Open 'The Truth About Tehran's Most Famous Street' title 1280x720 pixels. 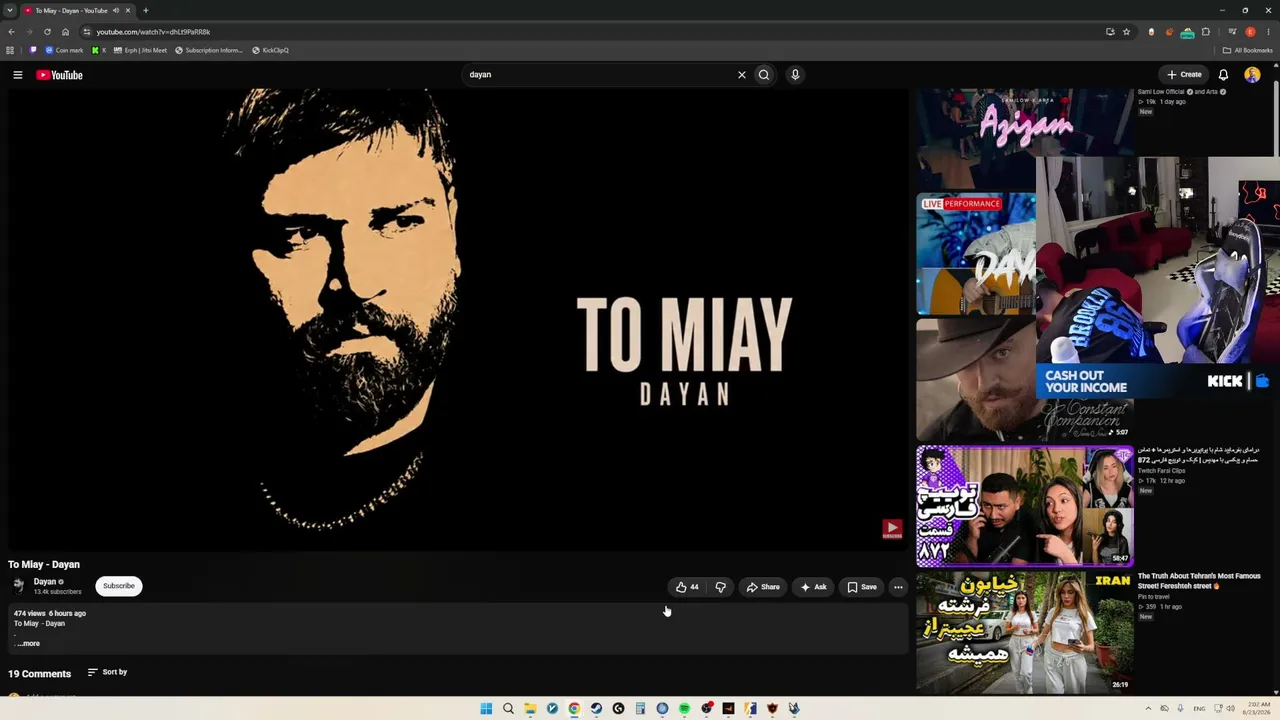(x=1199, y=581)
